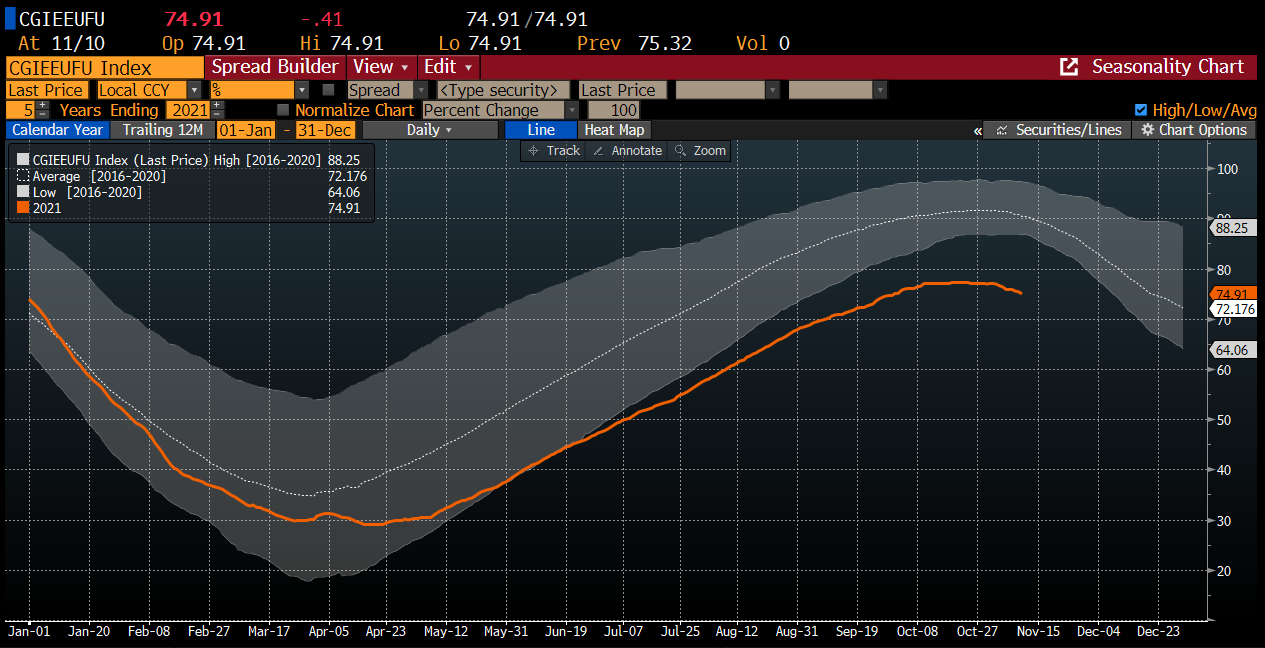Screen dimensions: 1265x648
Task: Click the orange 2021 series legend marker
Action: pos(22,208)
